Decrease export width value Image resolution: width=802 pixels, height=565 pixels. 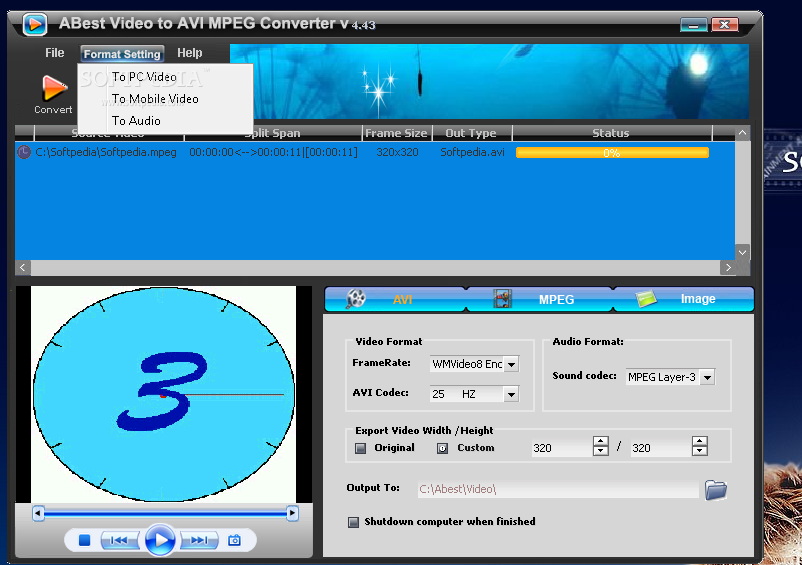click(x=600, y=451)
